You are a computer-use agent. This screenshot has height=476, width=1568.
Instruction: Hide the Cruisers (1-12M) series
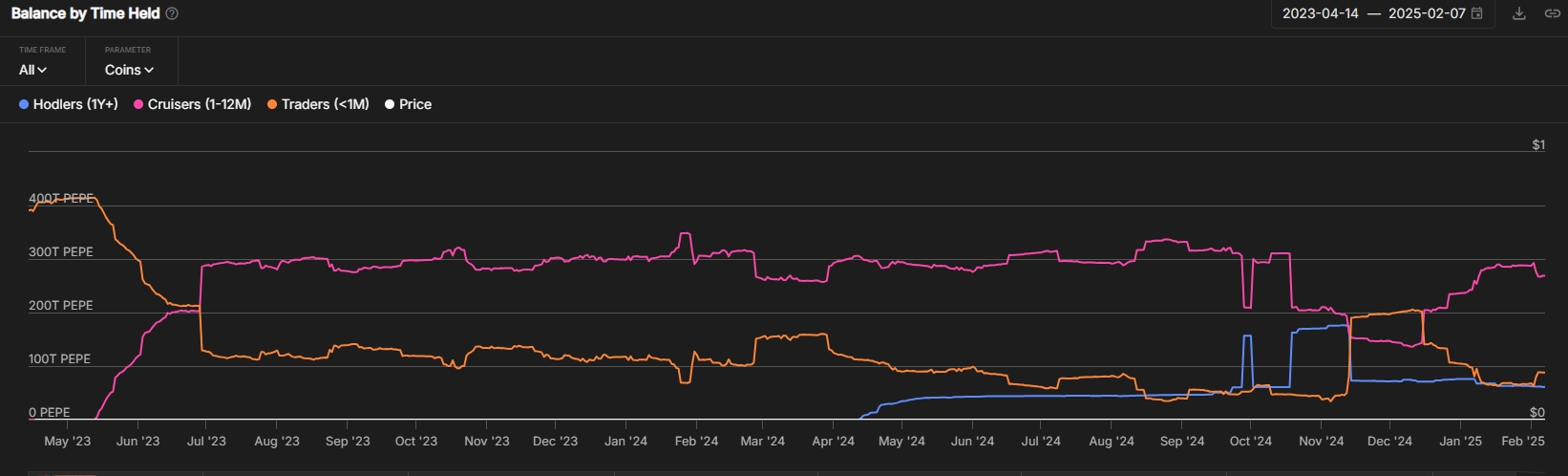(x=199, y=104)
